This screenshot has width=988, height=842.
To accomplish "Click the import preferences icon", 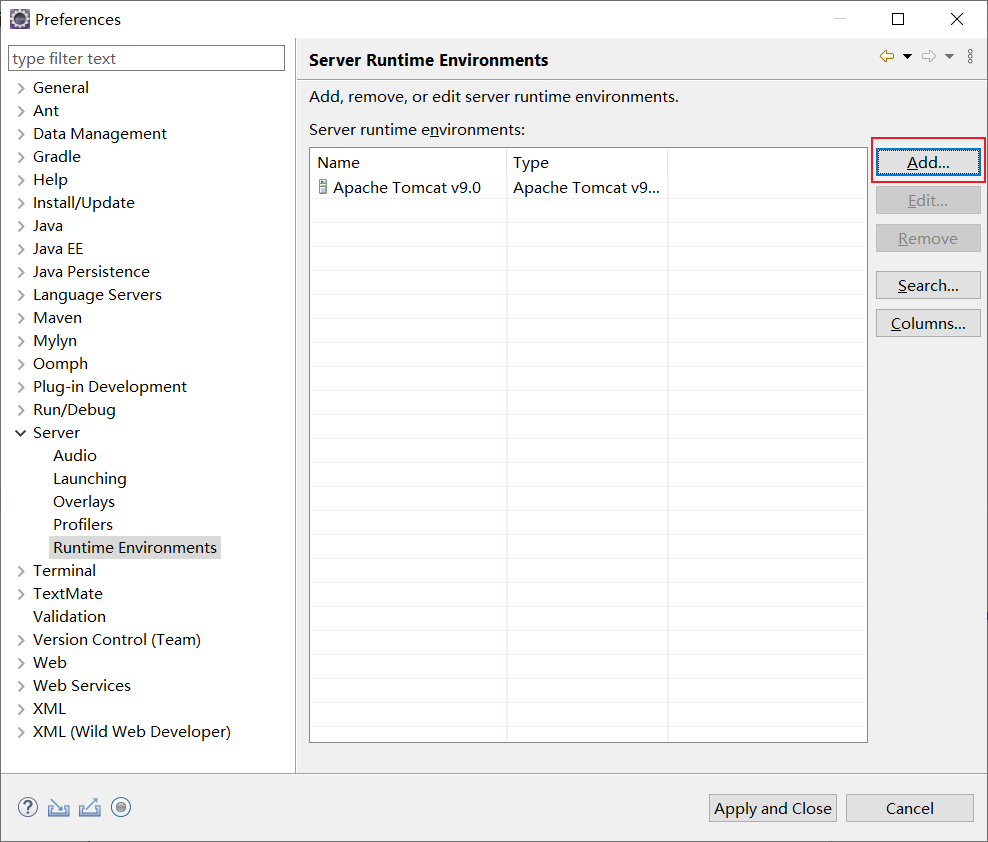I will pyautogui.click(x=59, y=807).
